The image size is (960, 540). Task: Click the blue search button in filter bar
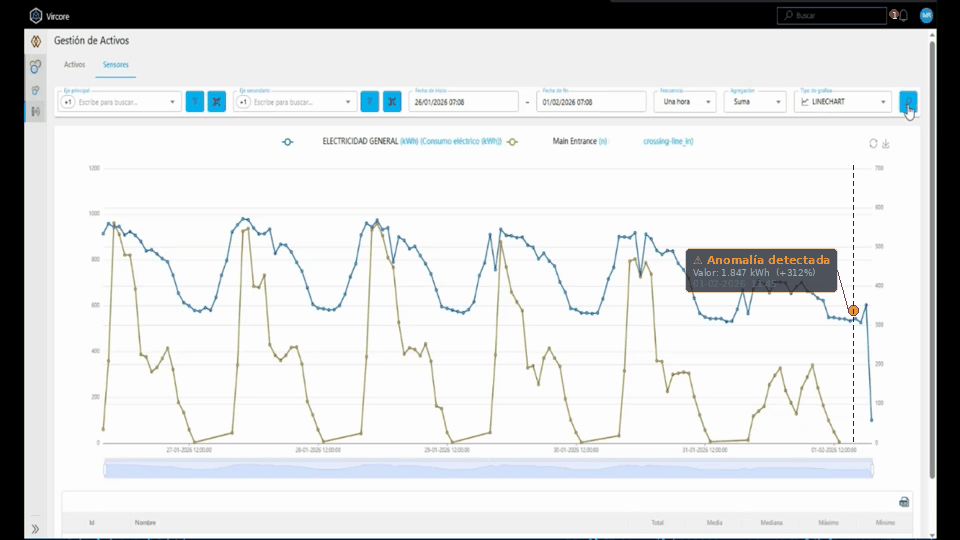(908, 102)
